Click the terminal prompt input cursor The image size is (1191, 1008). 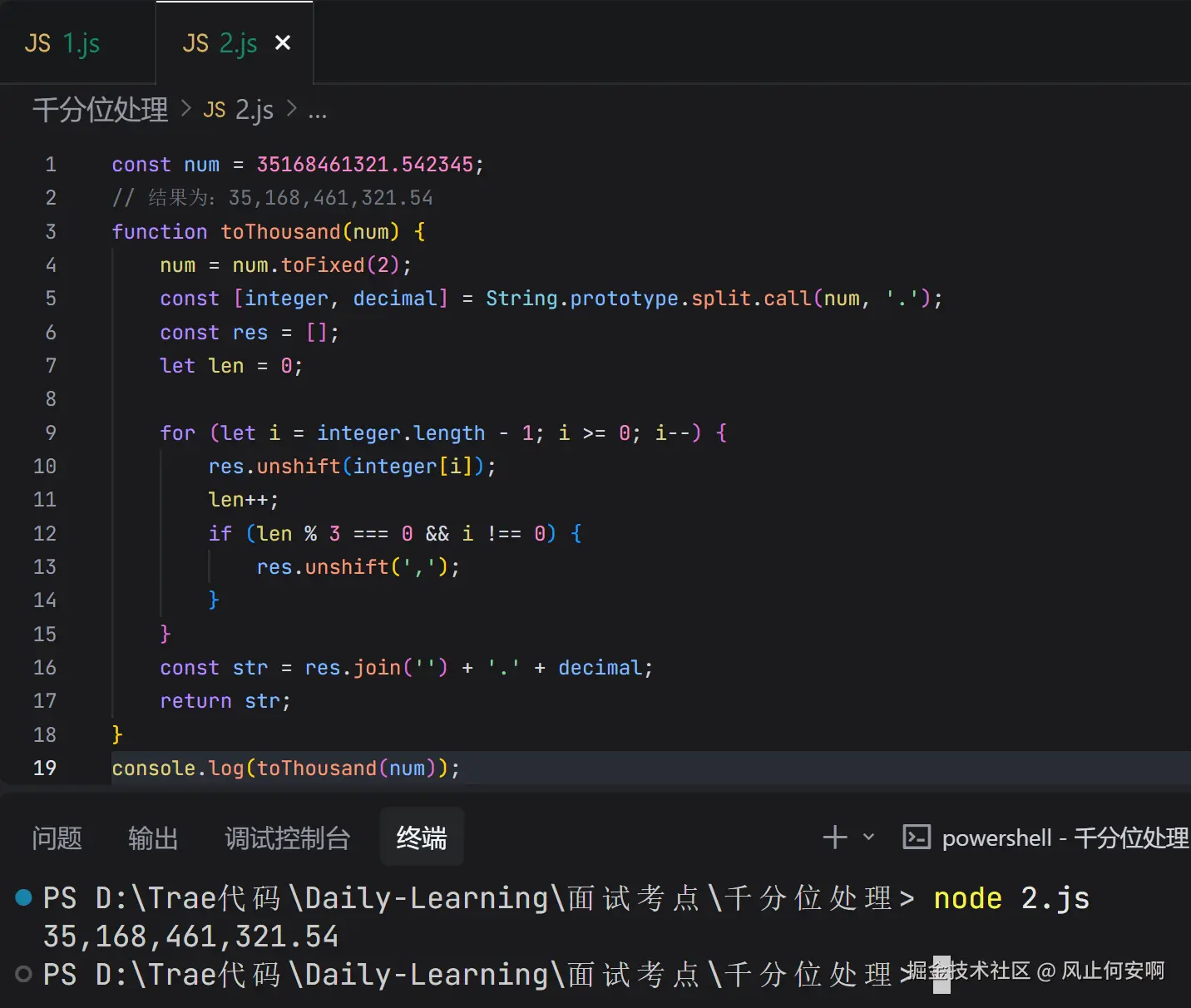(x=941, y=974)
